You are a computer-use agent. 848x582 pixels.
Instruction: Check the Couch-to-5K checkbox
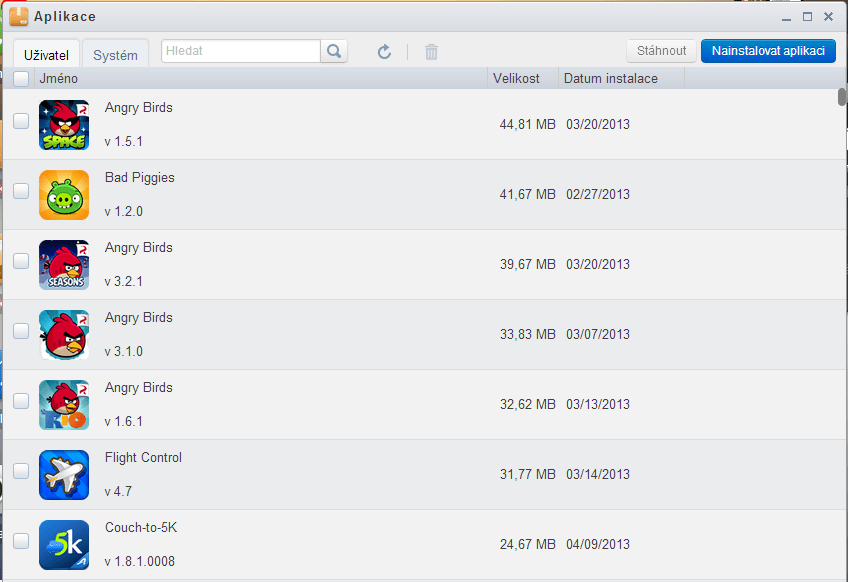point(21,541)
